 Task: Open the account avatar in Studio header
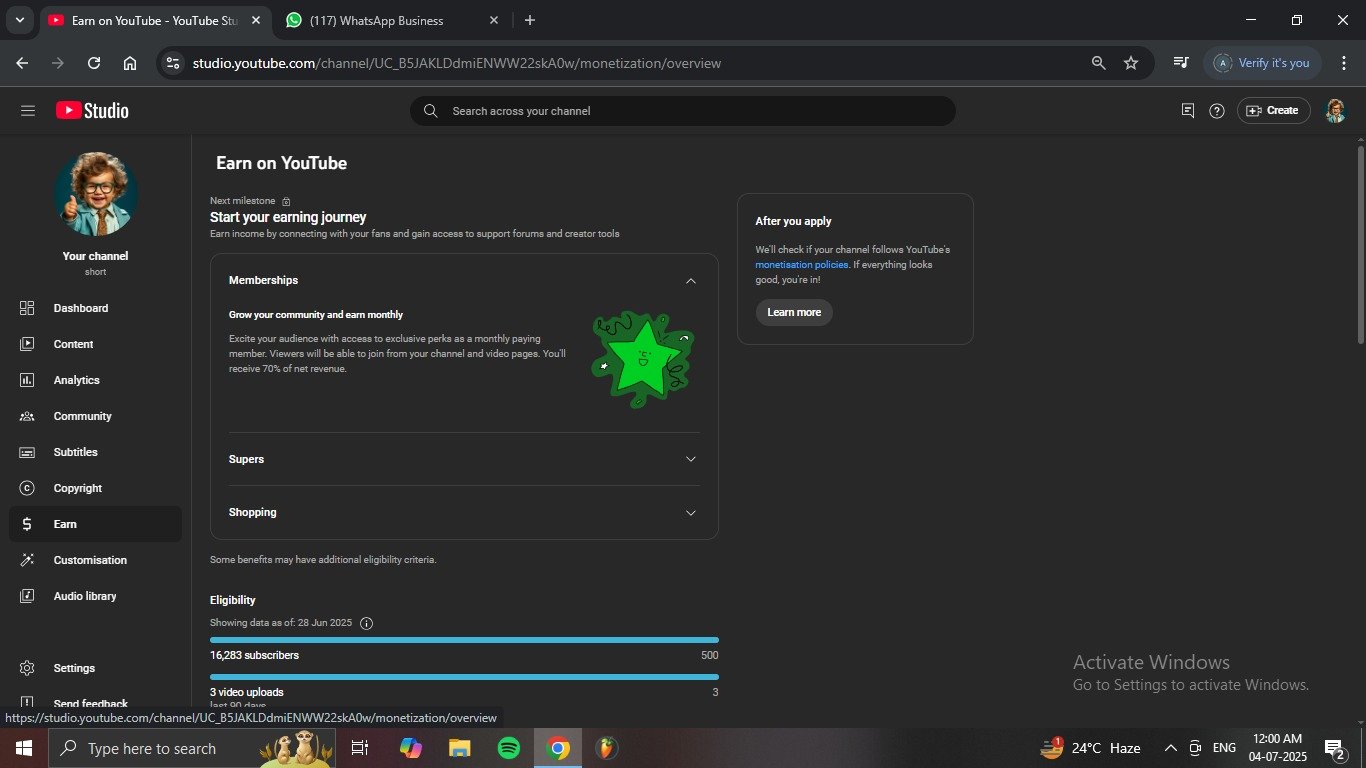tap(1335, 111)
